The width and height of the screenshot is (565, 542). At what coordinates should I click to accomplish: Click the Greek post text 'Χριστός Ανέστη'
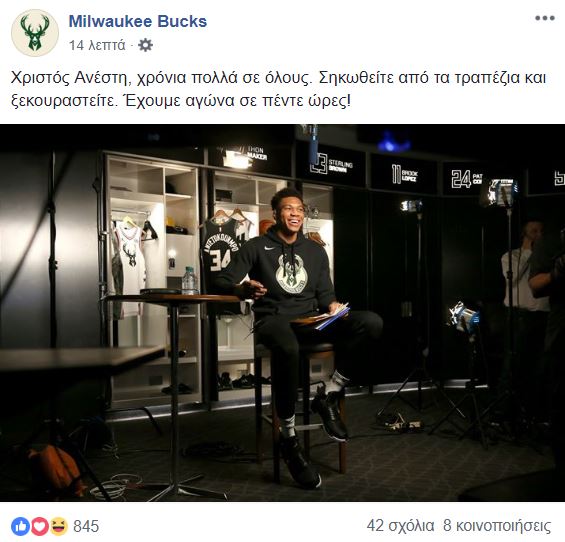[69, 78]
